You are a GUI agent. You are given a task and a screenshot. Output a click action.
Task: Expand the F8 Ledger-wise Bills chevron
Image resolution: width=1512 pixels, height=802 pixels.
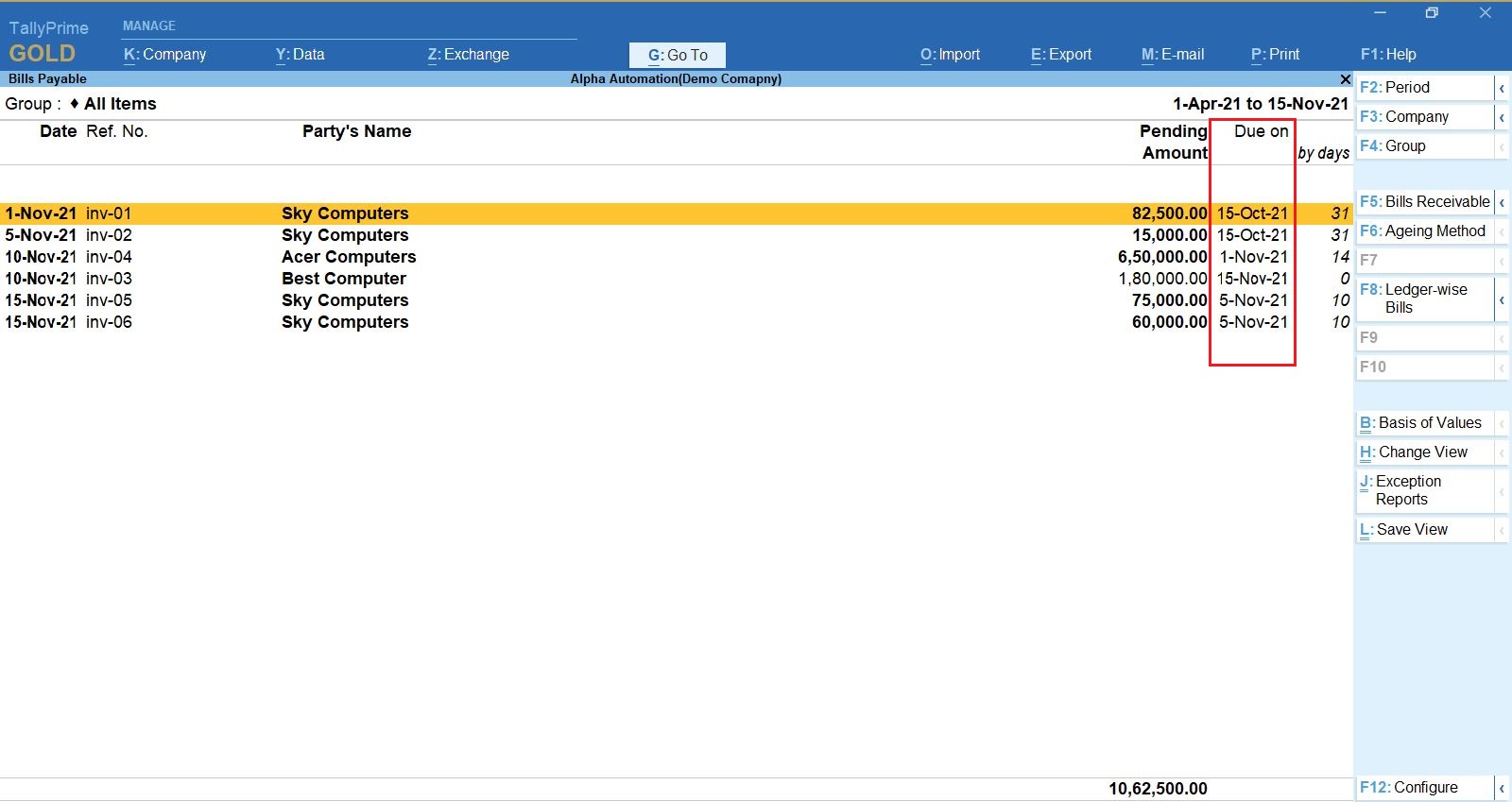click(1501, 299)
